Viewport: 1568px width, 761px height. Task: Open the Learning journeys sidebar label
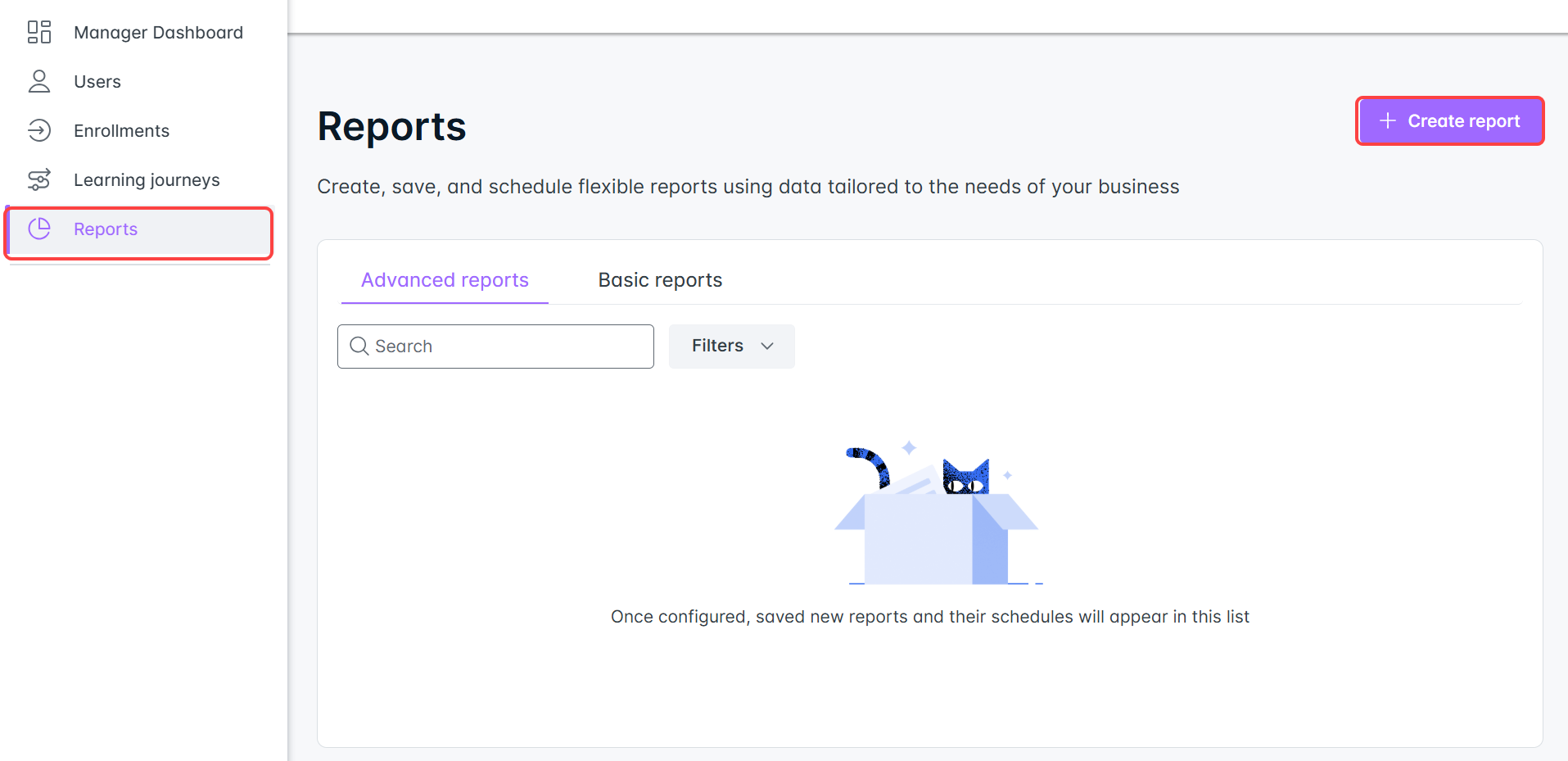click(x=147, y=180)
